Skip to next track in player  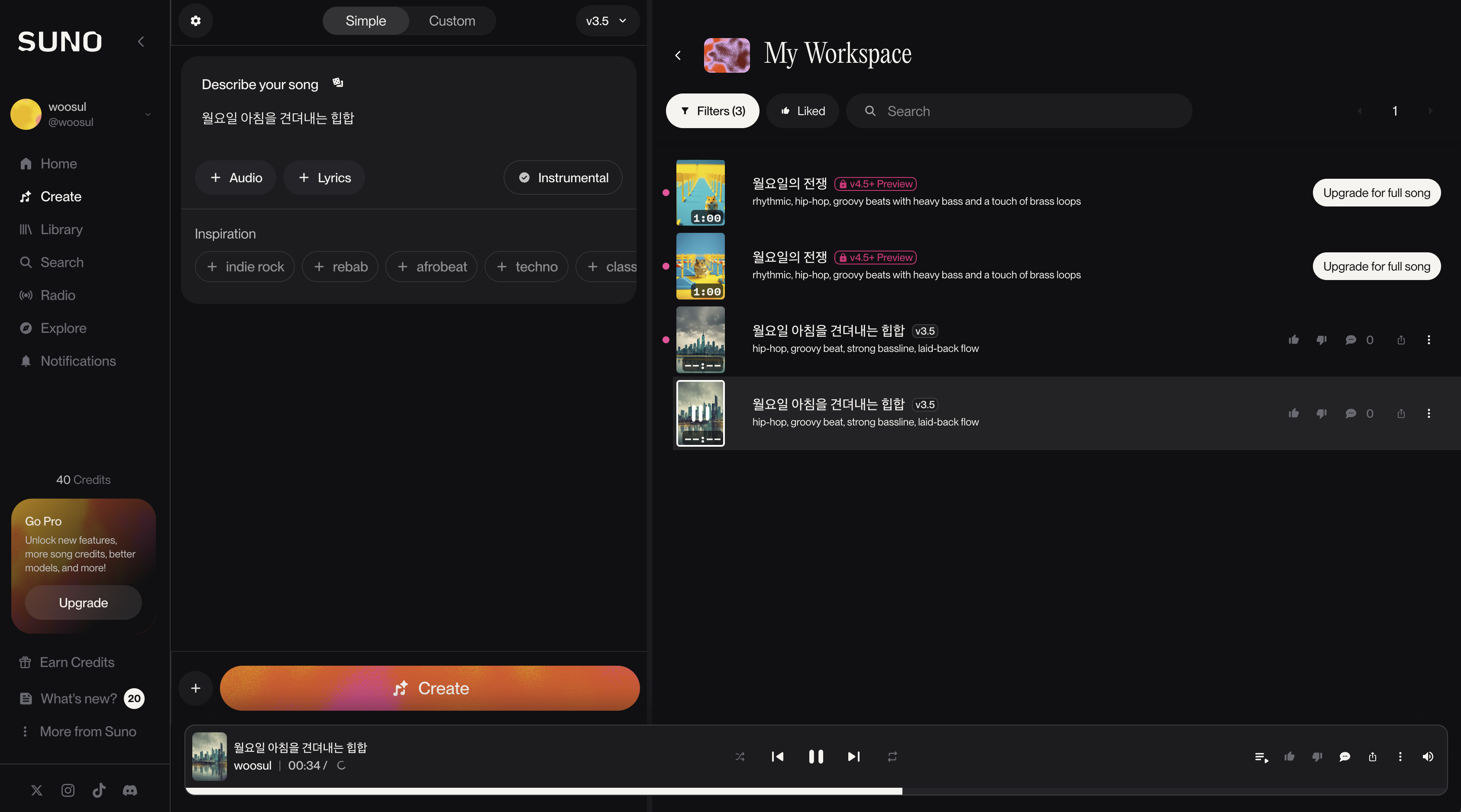click(x=853, y=757)
